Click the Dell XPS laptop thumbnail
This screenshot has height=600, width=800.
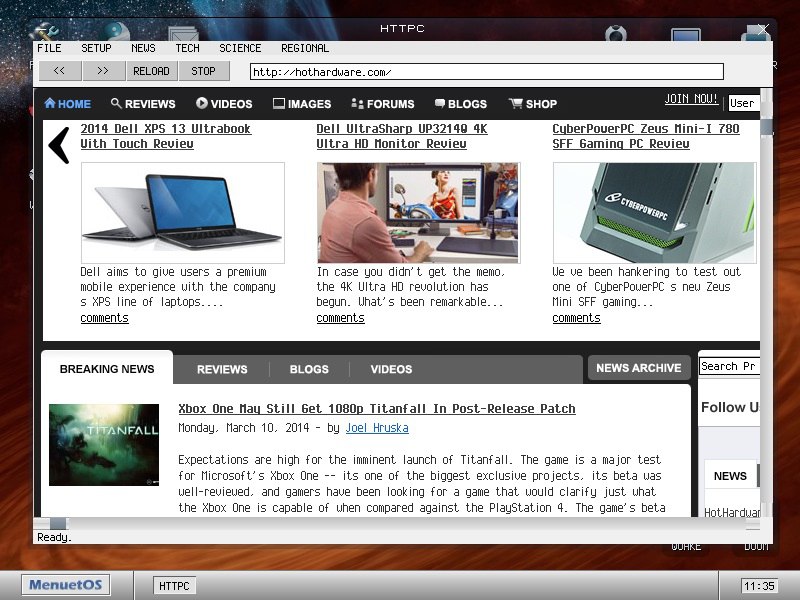tap(183, 213)
